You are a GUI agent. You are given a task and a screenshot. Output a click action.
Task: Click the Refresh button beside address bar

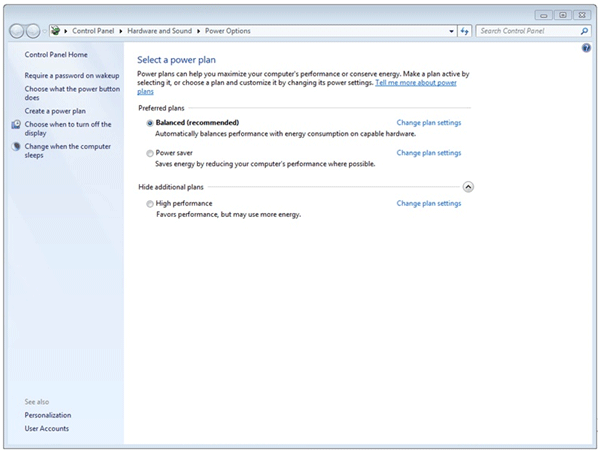(x=465, y=31)
